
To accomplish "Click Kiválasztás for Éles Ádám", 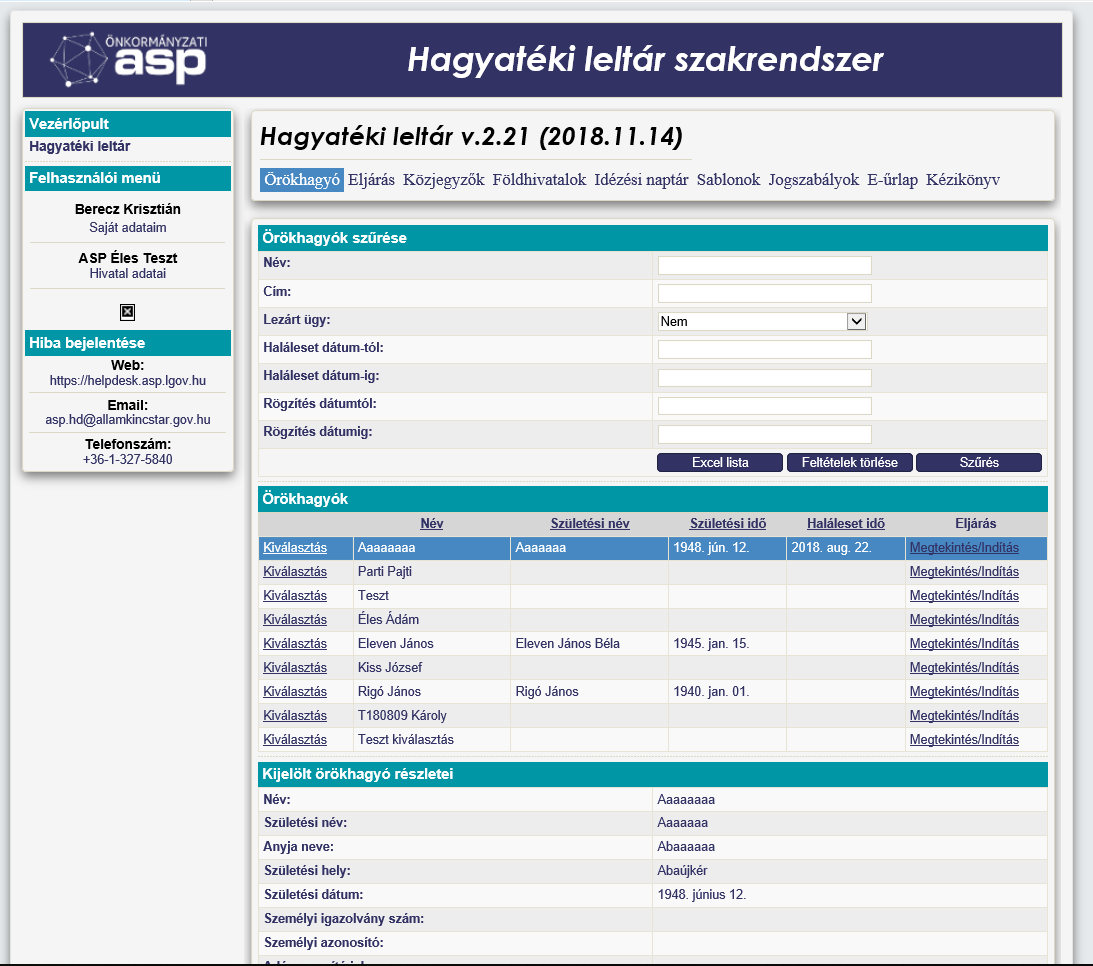I will pyautogui.click(x=295, y=620).
